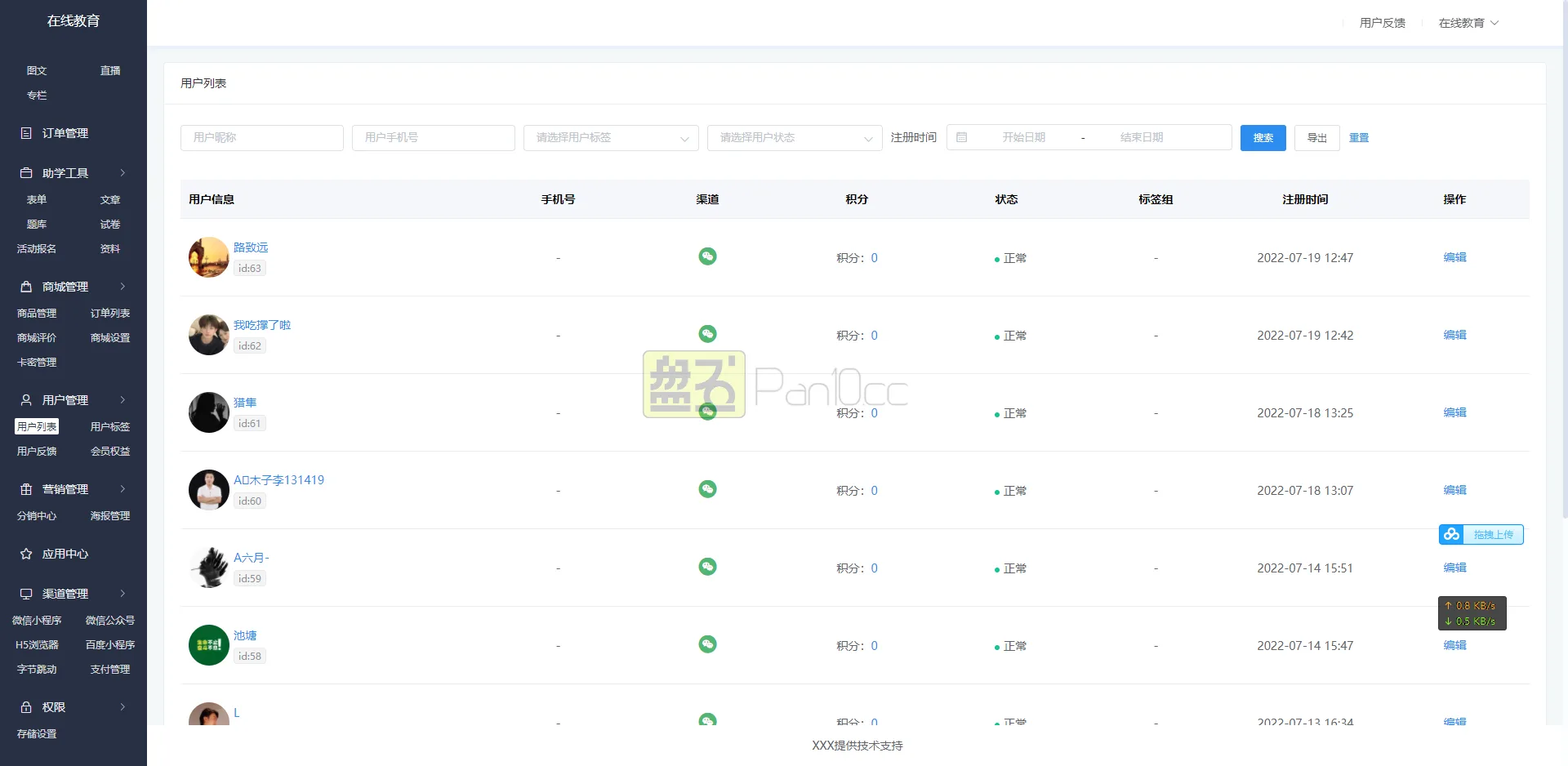Click the 权限 lock icon

point(26,707)
